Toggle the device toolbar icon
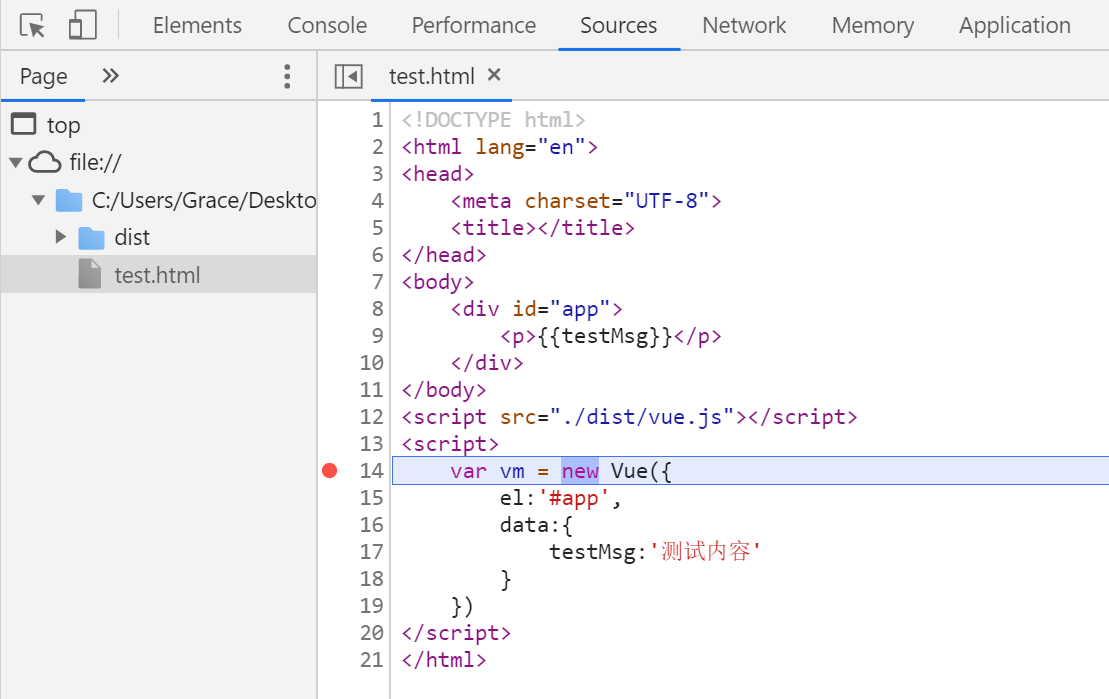 (x=83, y=25)
